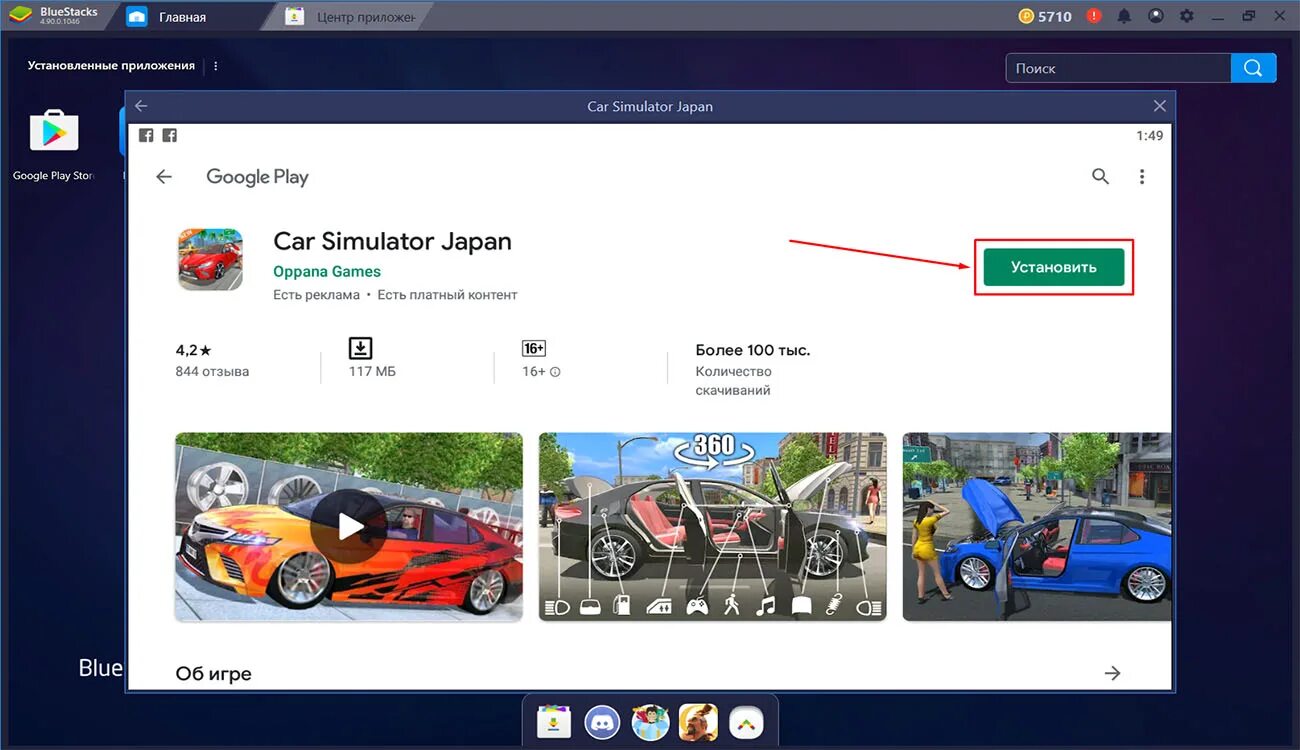Click the Установленные приложения heading
This screenshot has width=1300, height=750.
click(111, 66)
